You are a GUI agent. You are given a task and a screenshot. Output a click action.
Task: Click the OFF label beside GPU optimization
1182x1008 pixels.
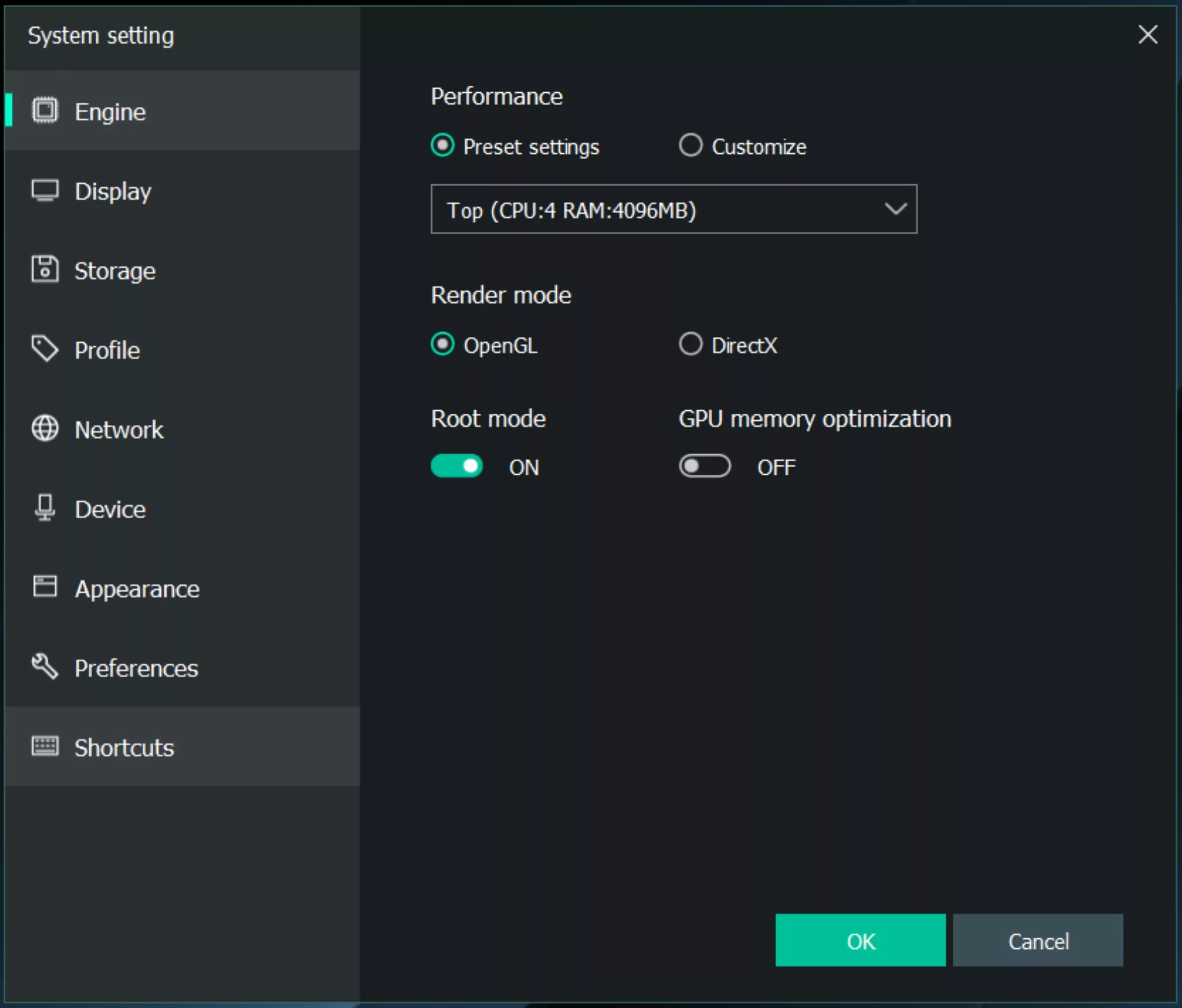pyautogui.click(x=777, y=468)
